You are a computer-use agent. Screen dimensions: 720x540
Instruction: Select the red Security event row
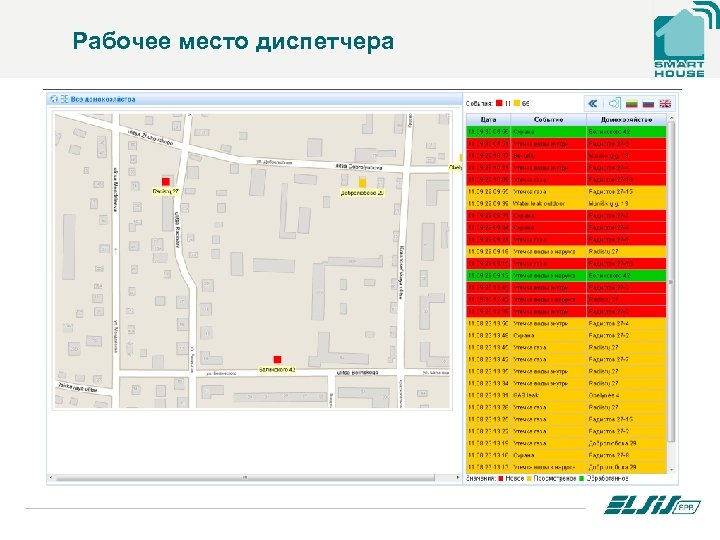pyautogui.click(x=566, y=156)
